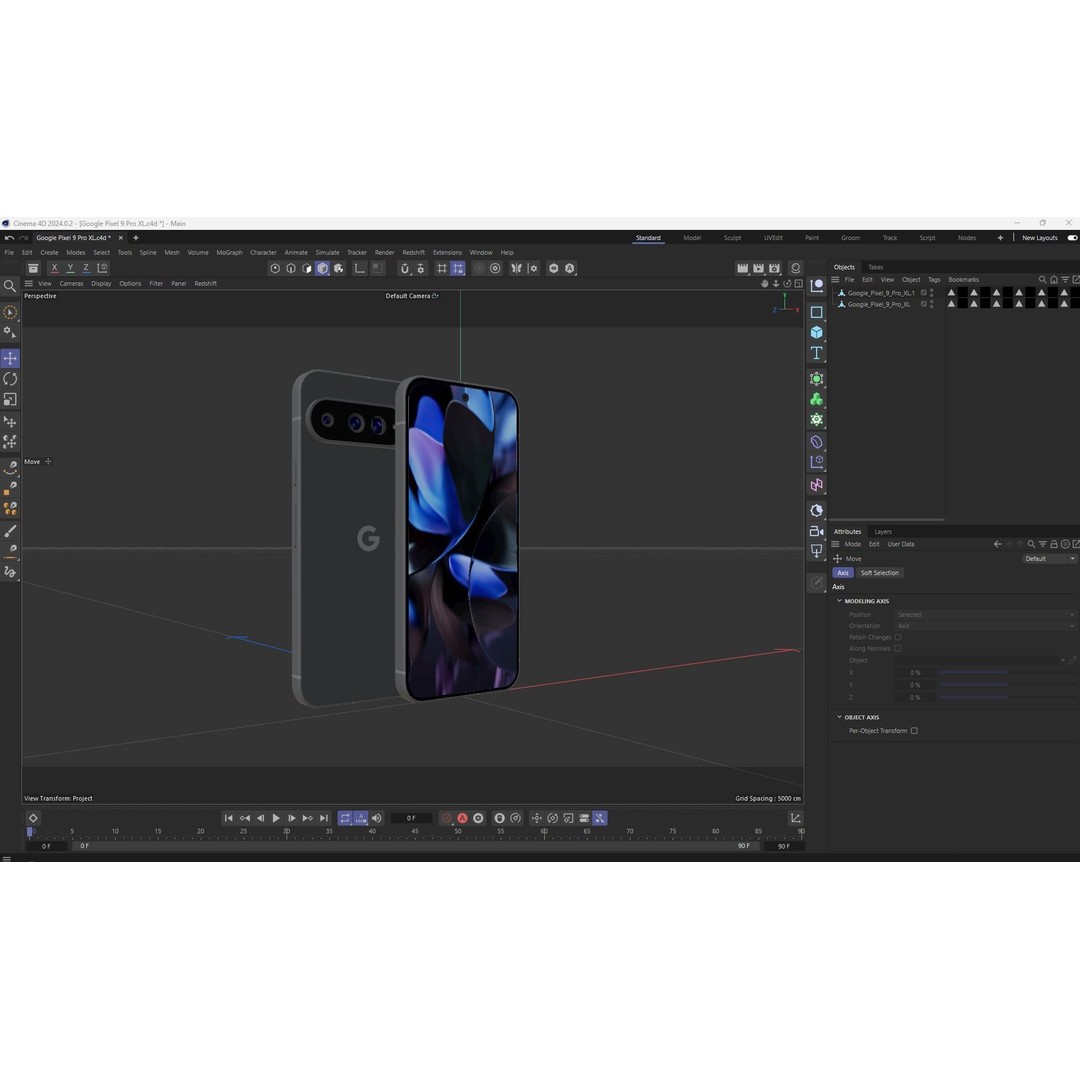Add a Cube primitive from object palette
Image resolution: width=1080 pixels, height=1080 pixels.
tap(816, 333)
